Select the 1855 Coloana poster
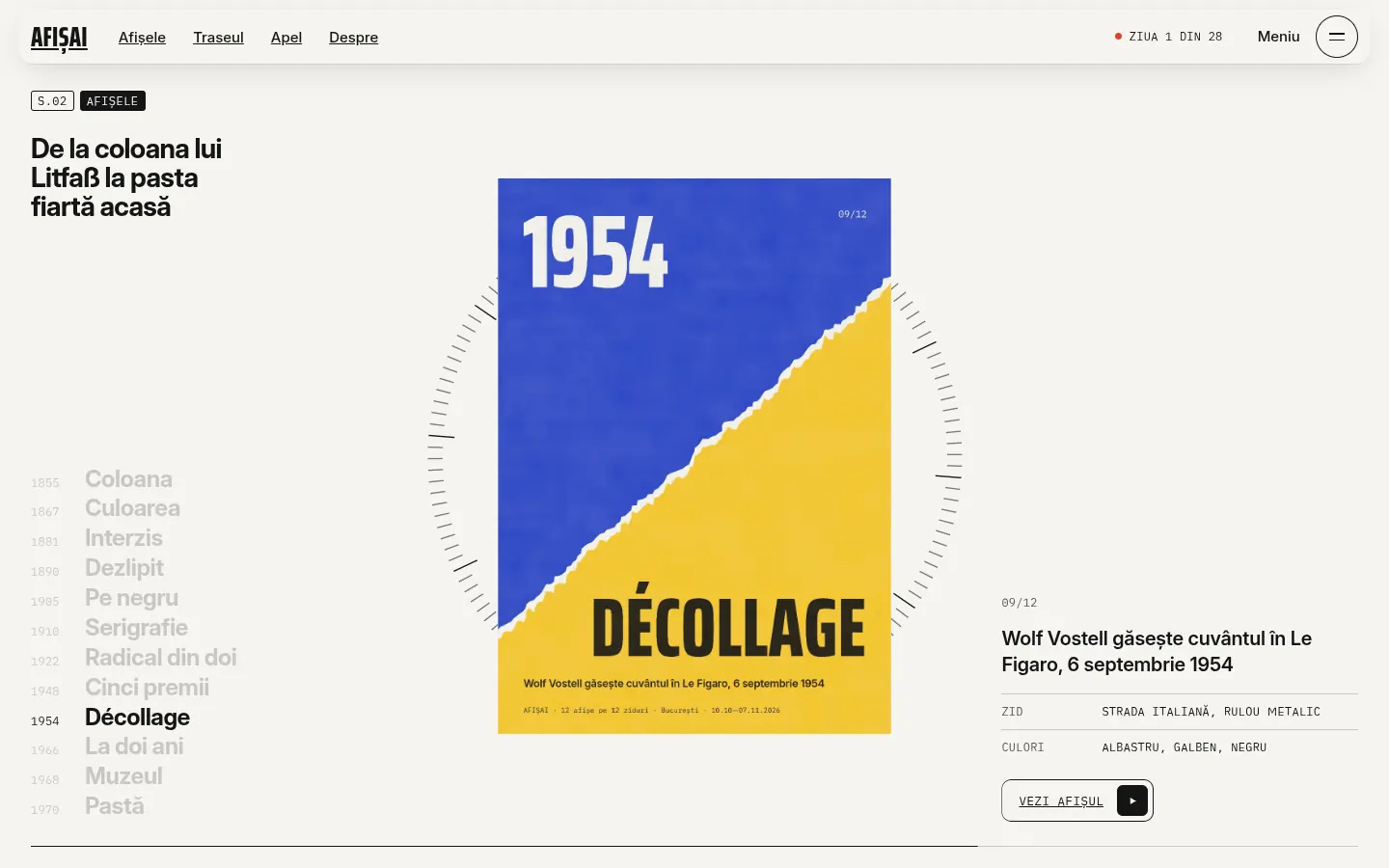 point(101,479)
